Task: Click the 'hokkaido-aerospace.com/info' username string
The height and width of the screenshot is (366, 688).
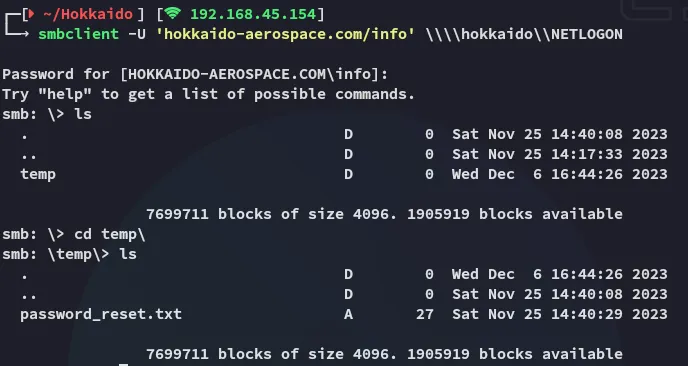Action: click(x=286, y=34)
